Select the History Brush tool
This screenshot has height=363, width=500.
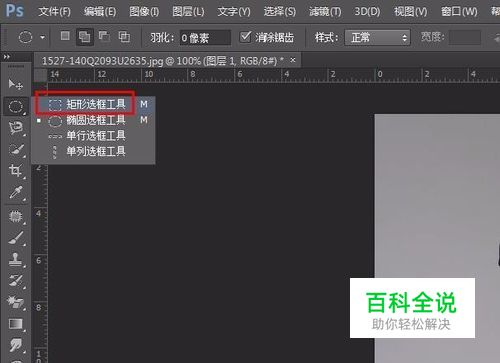(15, 281)
